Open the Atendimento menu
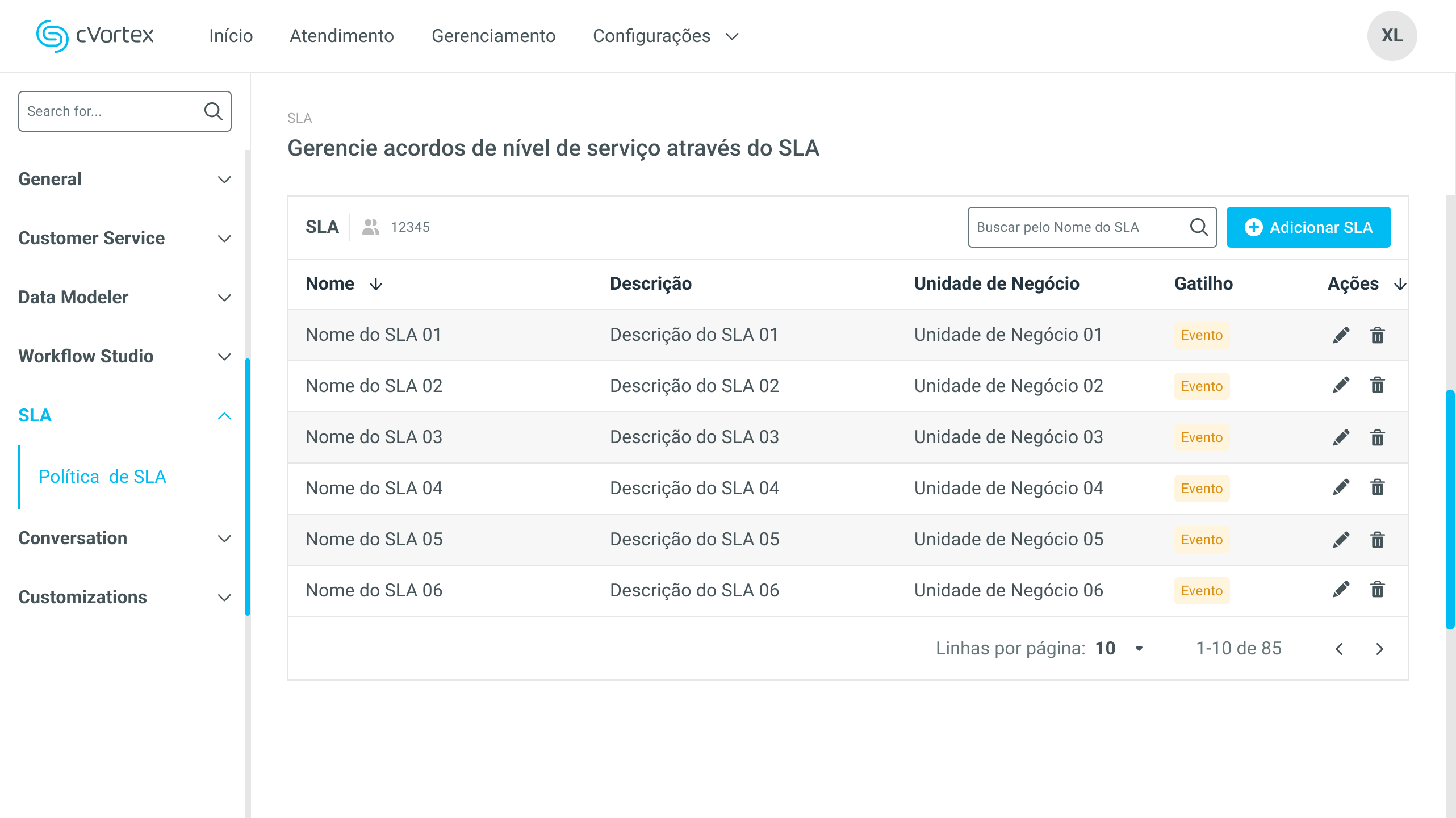 [x=342, y=36]
